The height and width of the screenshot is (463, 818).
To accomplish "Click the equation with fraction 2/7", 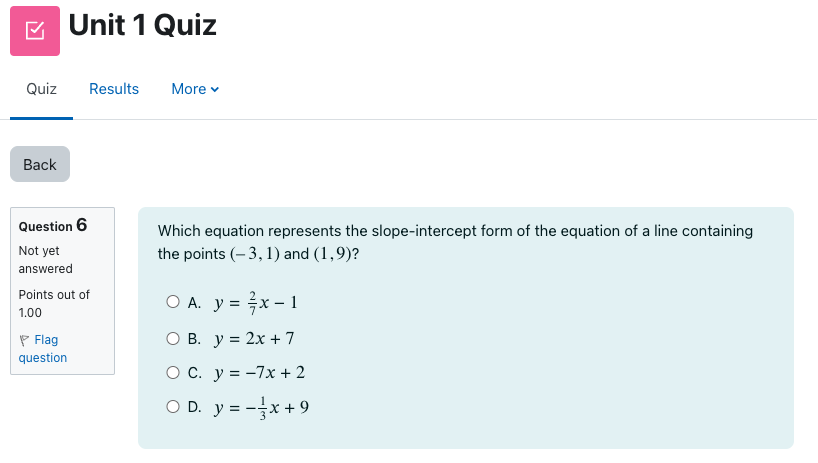I will (x=256, y=301).
